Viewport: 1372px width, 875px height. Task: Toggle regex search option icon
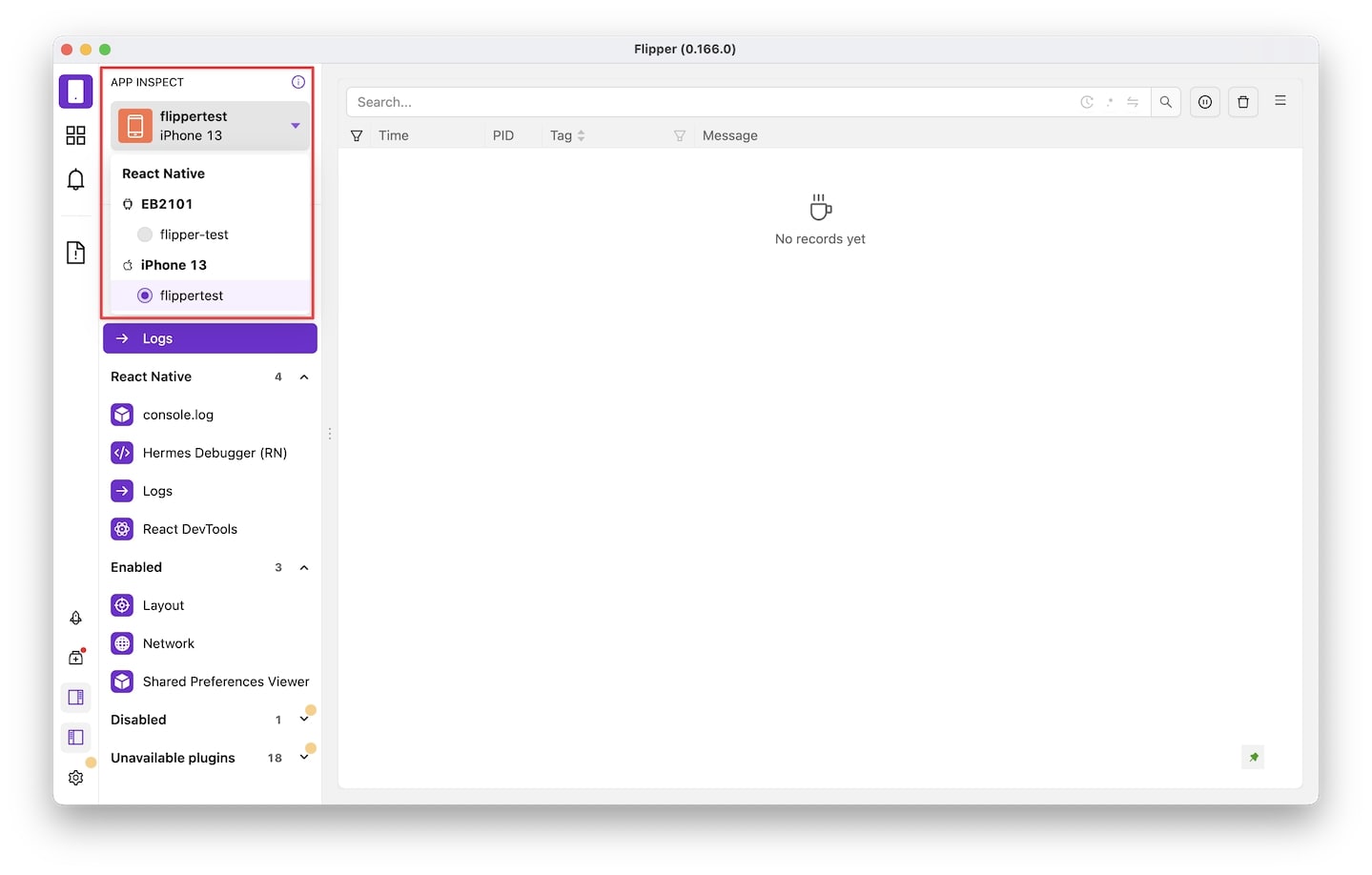1110,102
